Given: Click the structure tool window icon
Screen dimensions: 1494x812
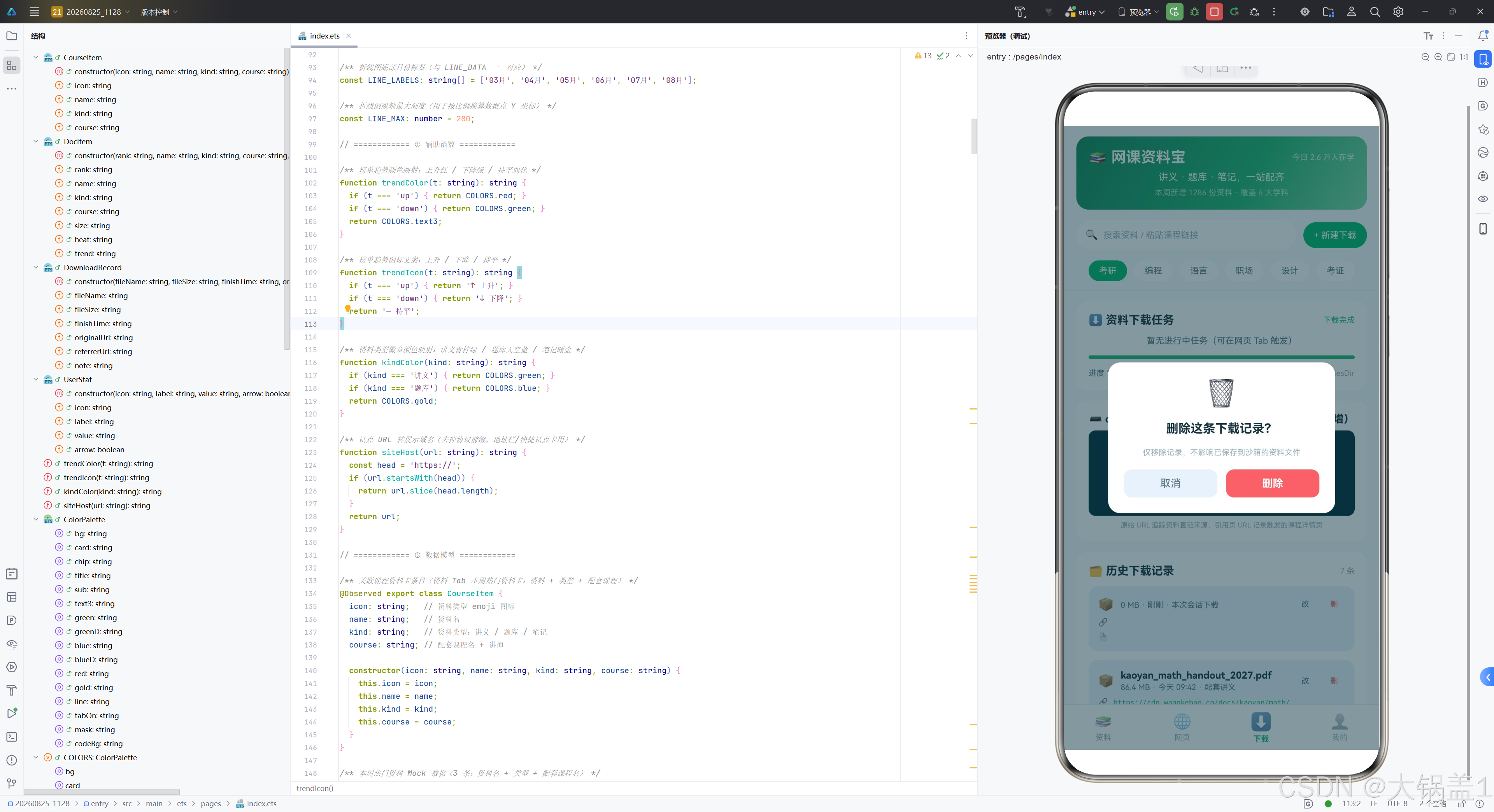Looking at the screenshot, I should 12,65.
